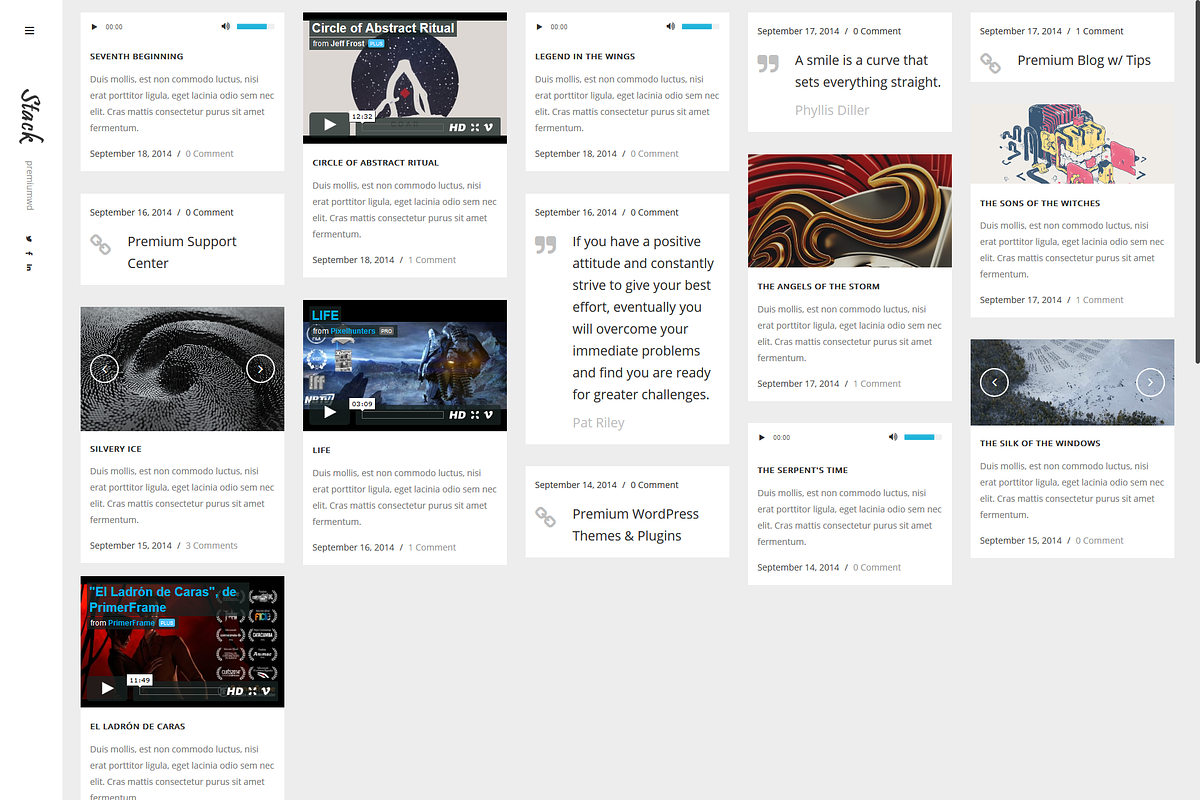Mute the Legend in the Wings audio
The image size is (1200, 800).
coord(671,27)
